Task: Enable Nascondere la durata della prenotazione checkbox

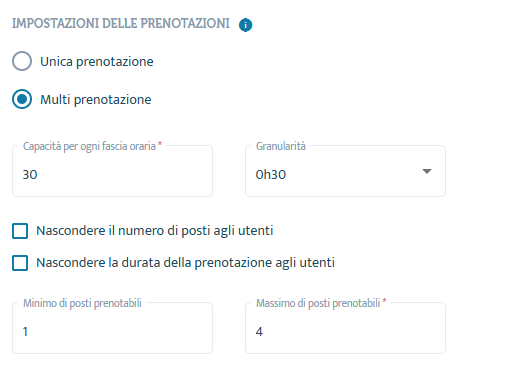Action: [x=20, y=263]
